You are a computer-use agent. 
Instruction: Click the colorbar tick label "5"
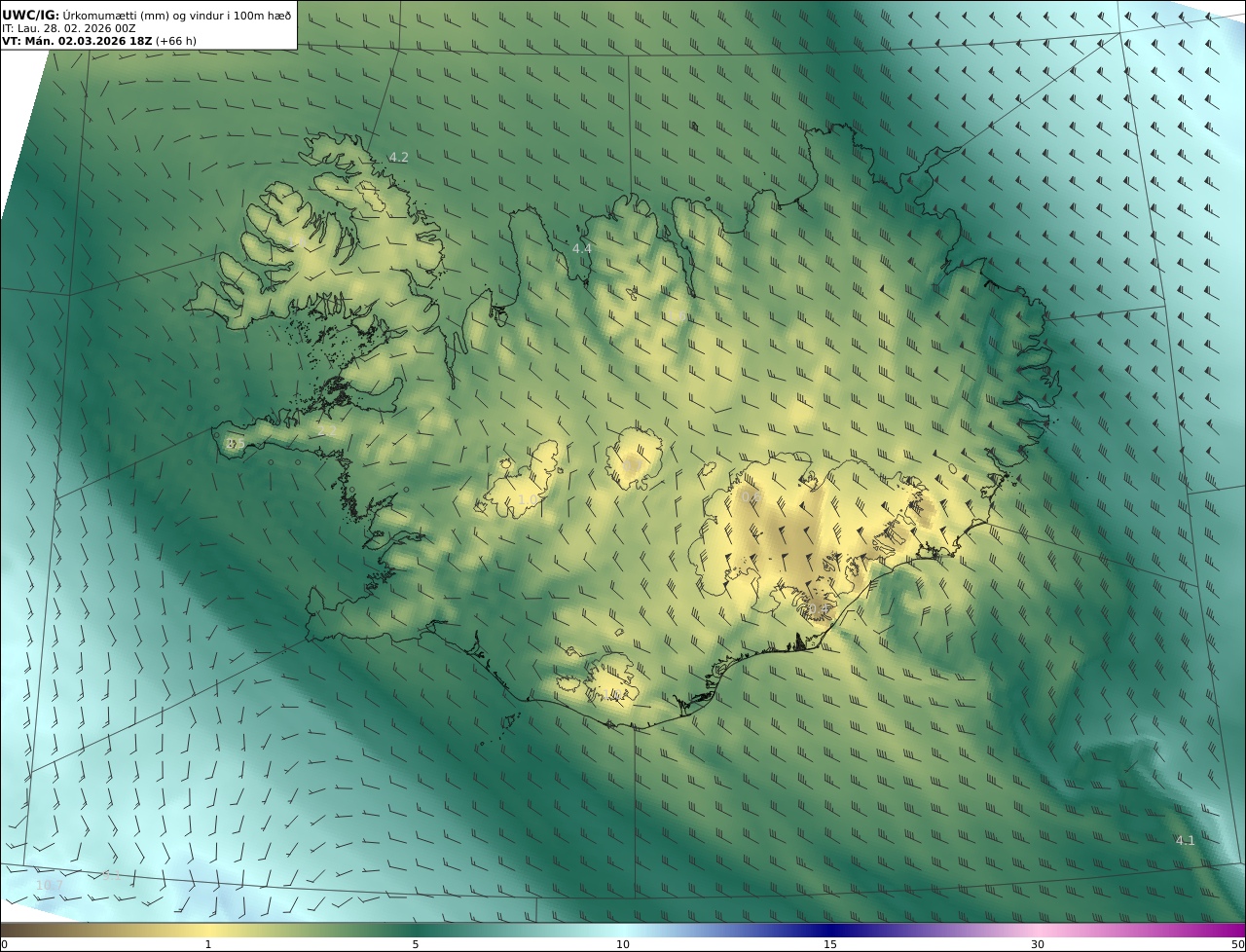(x=416, y=944)
